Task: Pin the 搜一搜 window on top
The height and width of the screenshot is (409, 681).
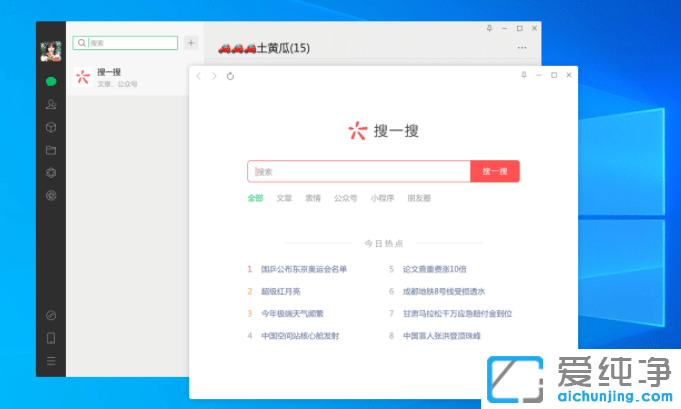Action: pyautogui.click(x=524, y=75)
